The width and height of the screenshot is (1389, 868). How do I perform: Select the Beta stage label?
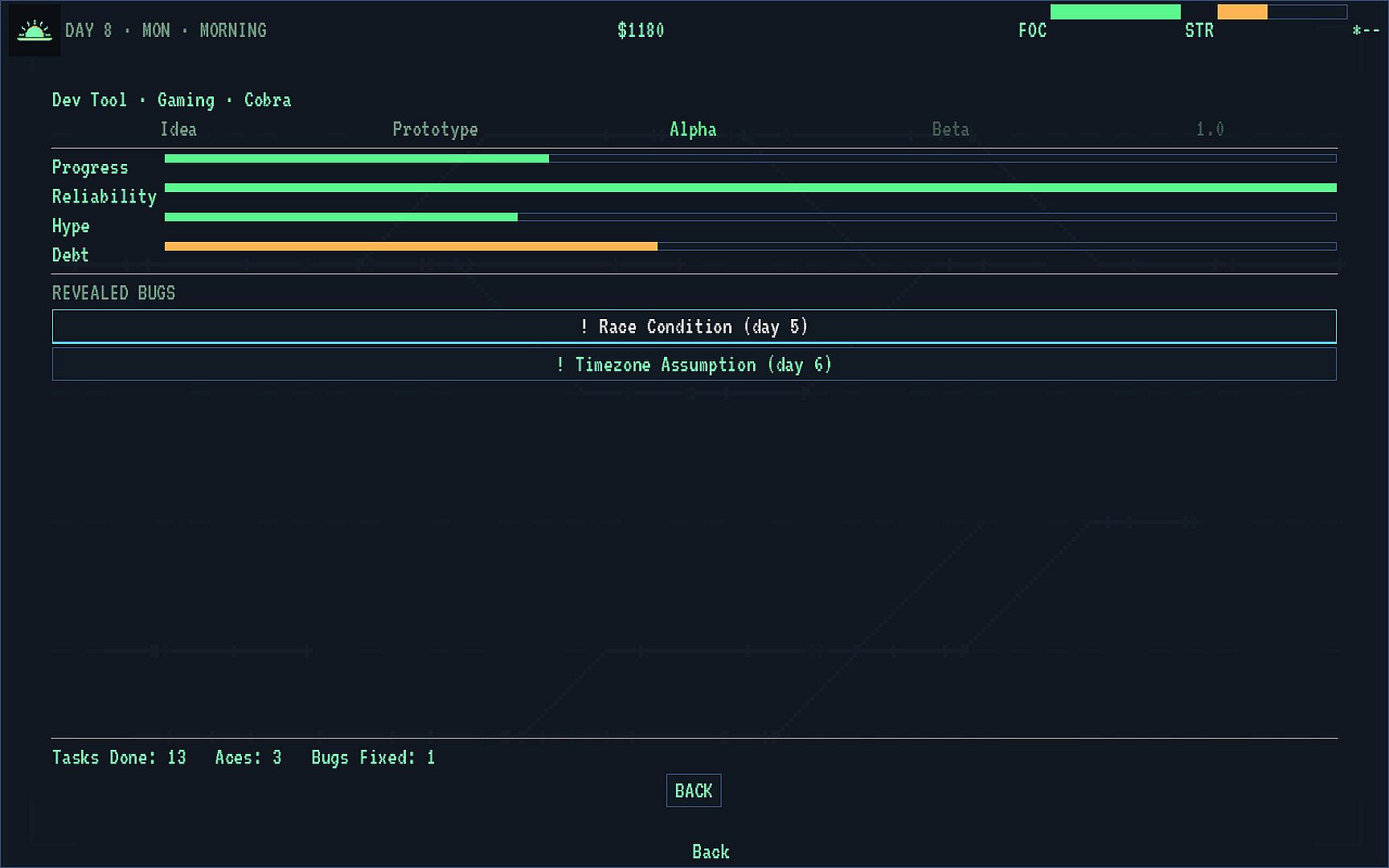pos(950,129)
